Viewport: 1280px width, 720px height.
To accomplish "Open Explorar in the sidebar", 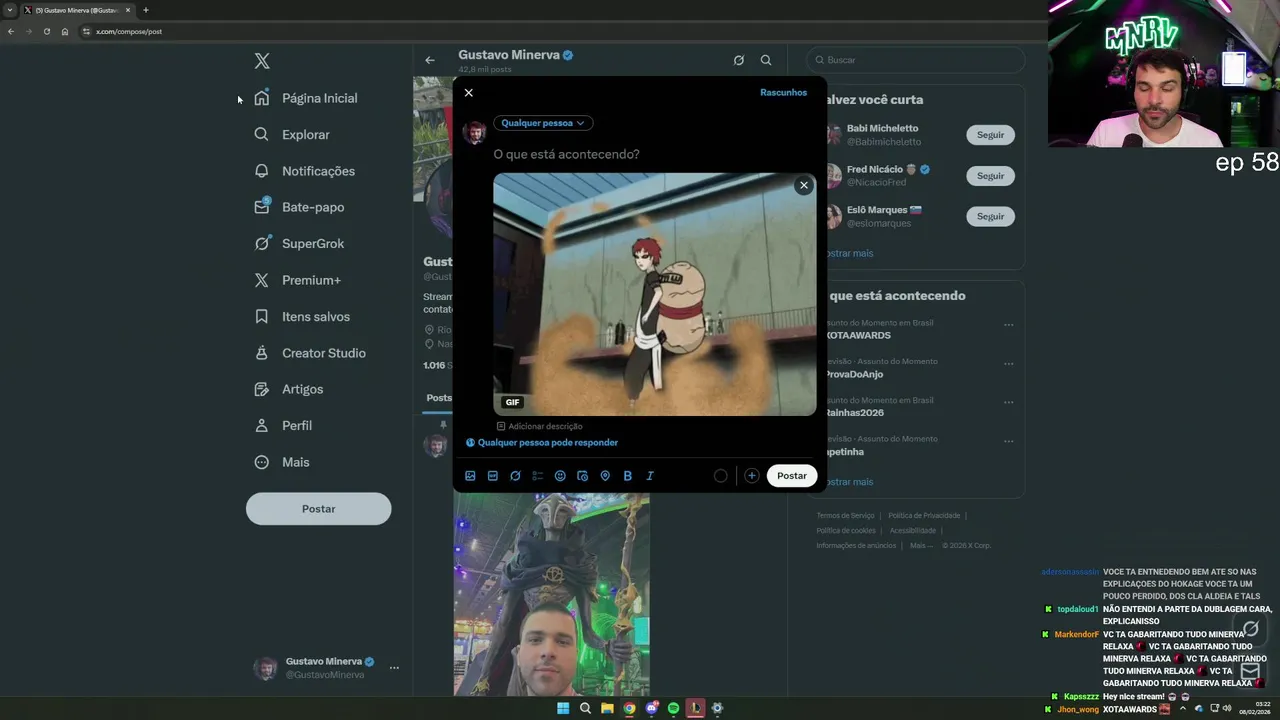I will (x=292, y=134).
